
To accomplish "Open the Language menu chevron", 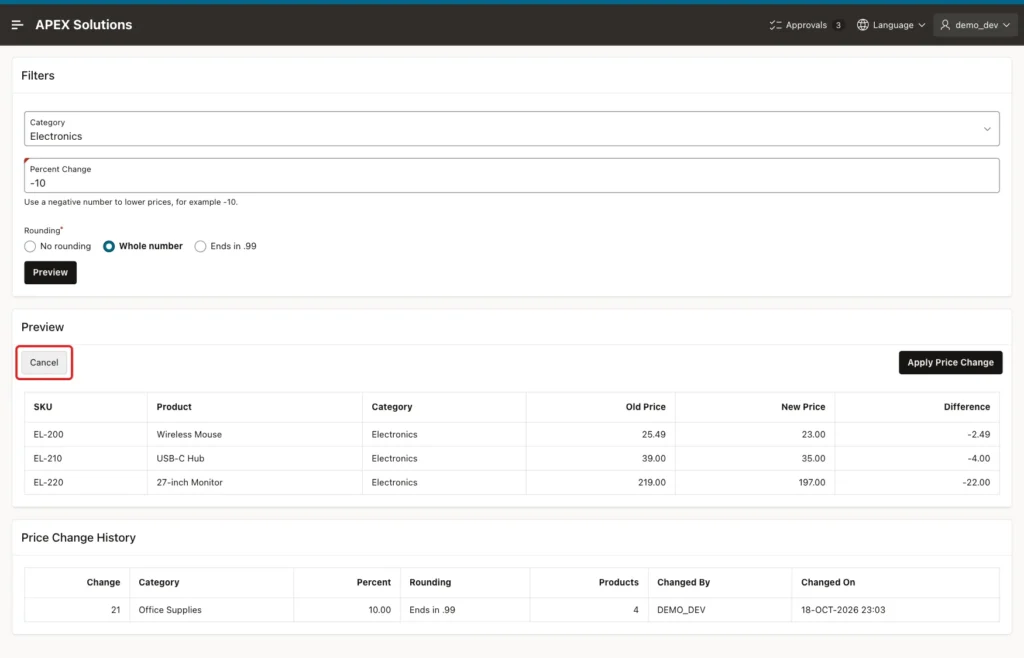I will 921,25.
